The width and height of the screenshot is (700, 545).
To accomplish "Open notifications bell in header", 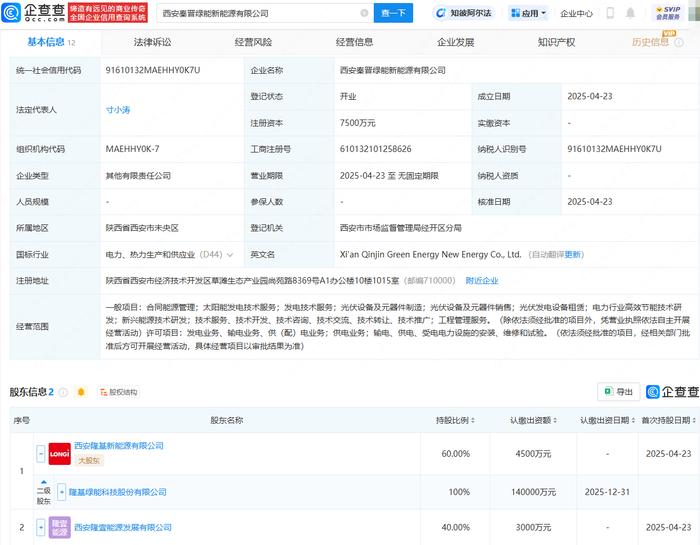I will pyautogui.click(x=630, y=13).
